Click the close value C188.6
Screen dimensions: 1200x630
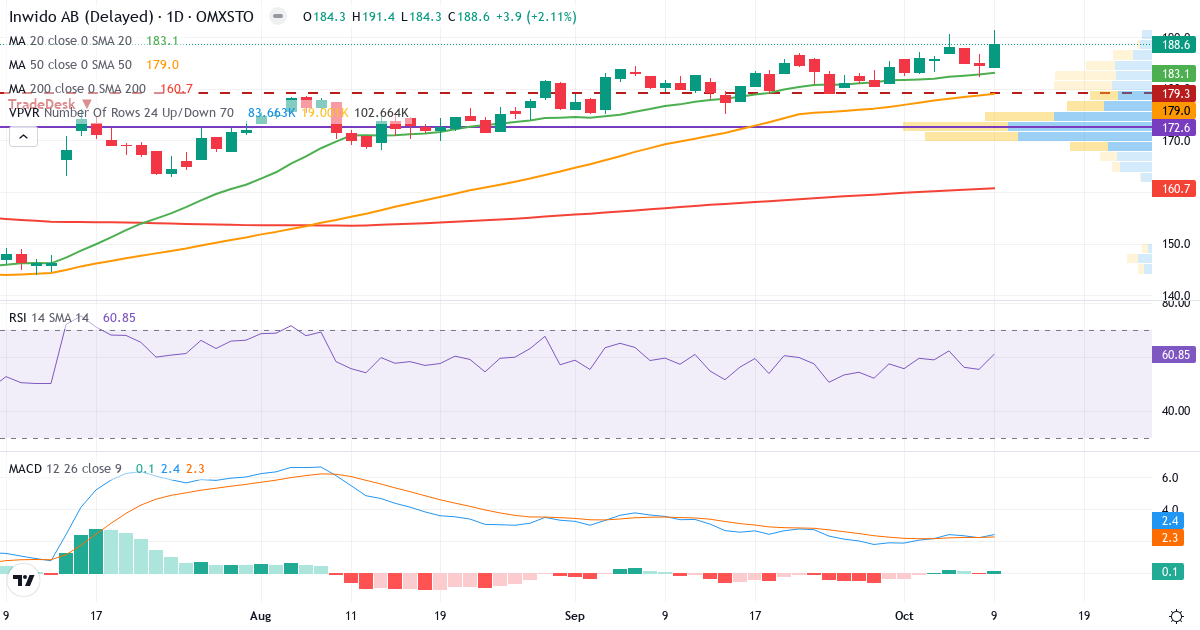point(468,17)
